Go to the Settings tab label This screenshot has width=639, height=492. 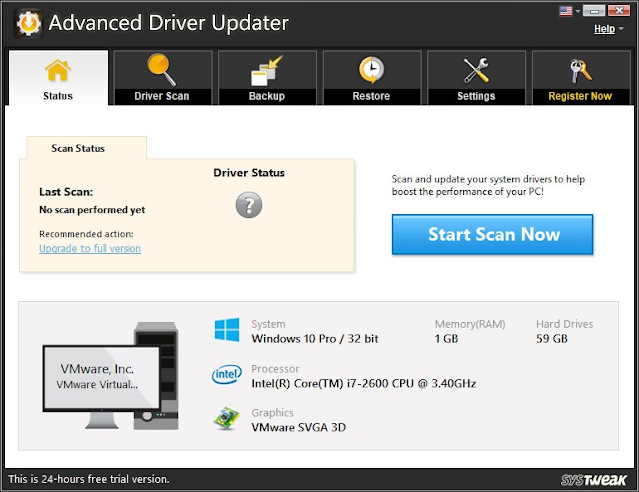(476, 96)
